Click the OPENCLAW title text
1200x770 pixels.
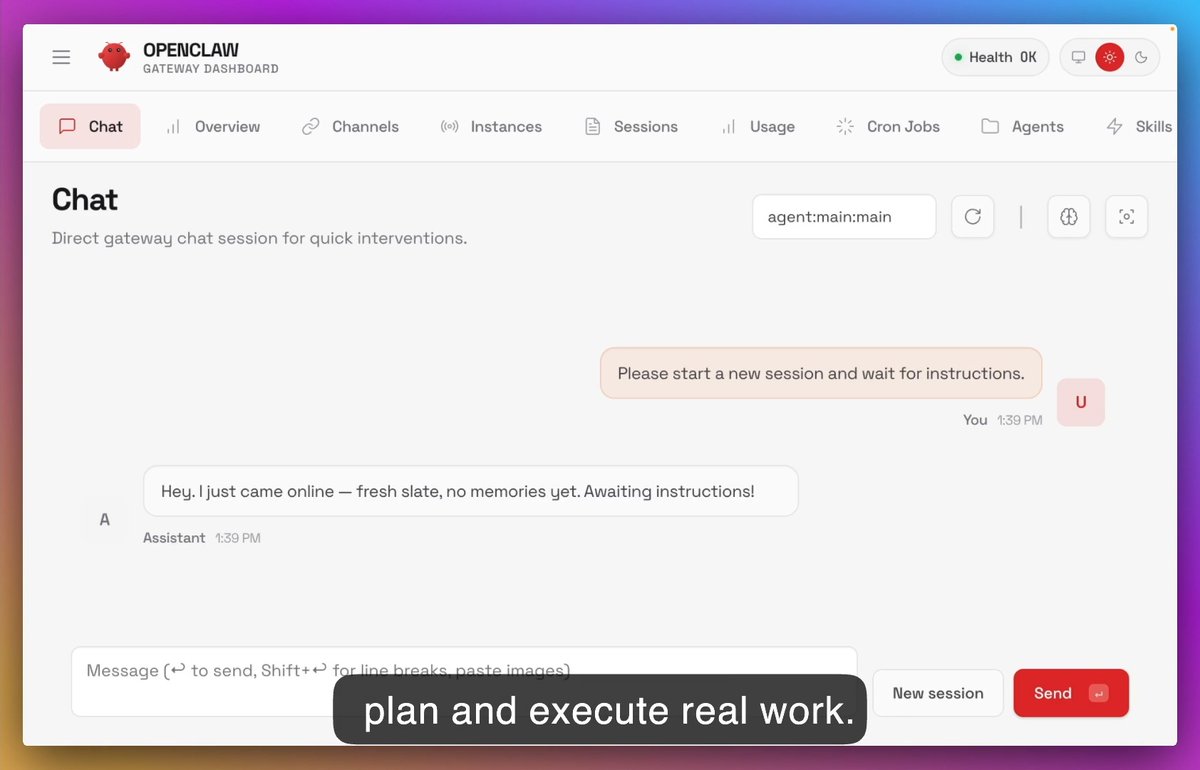(x=191, y=50)
